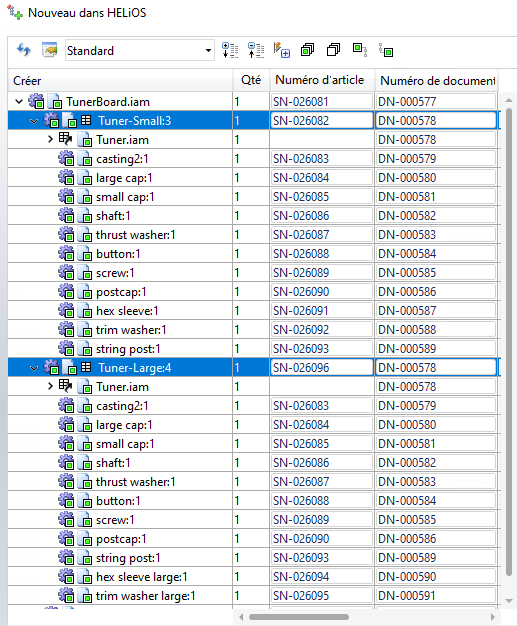Toggle the create gear icon for shaft:1 under Tuner-Small

click(x=66, y=216)
